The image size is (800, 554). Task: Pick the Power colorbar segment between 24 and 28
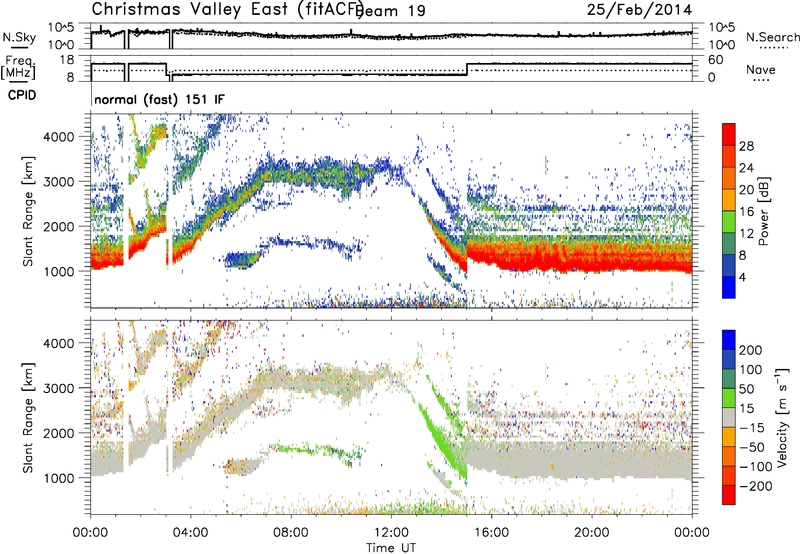coord(729,156)
